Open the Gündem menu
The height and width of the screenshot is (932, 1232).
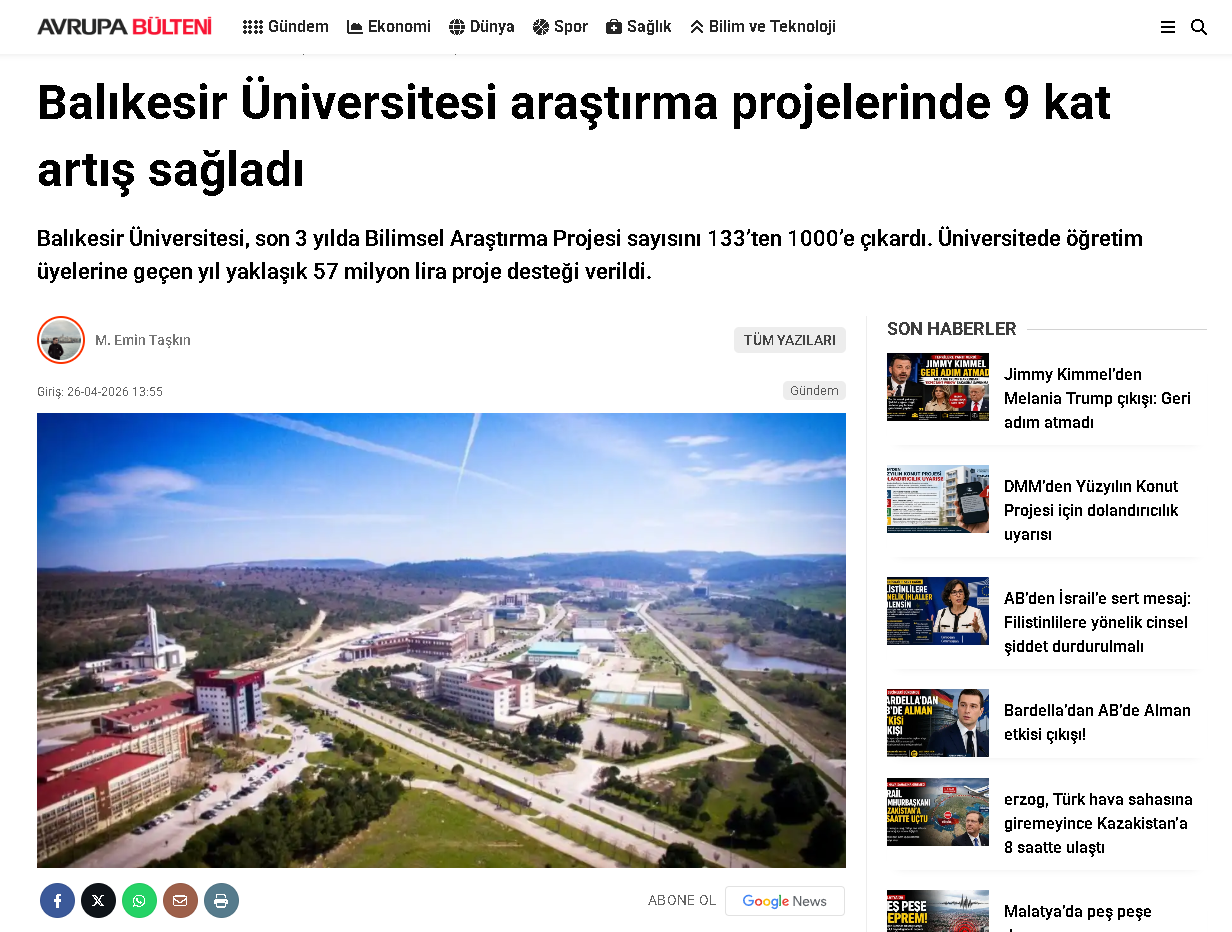[x=286, y=27]
